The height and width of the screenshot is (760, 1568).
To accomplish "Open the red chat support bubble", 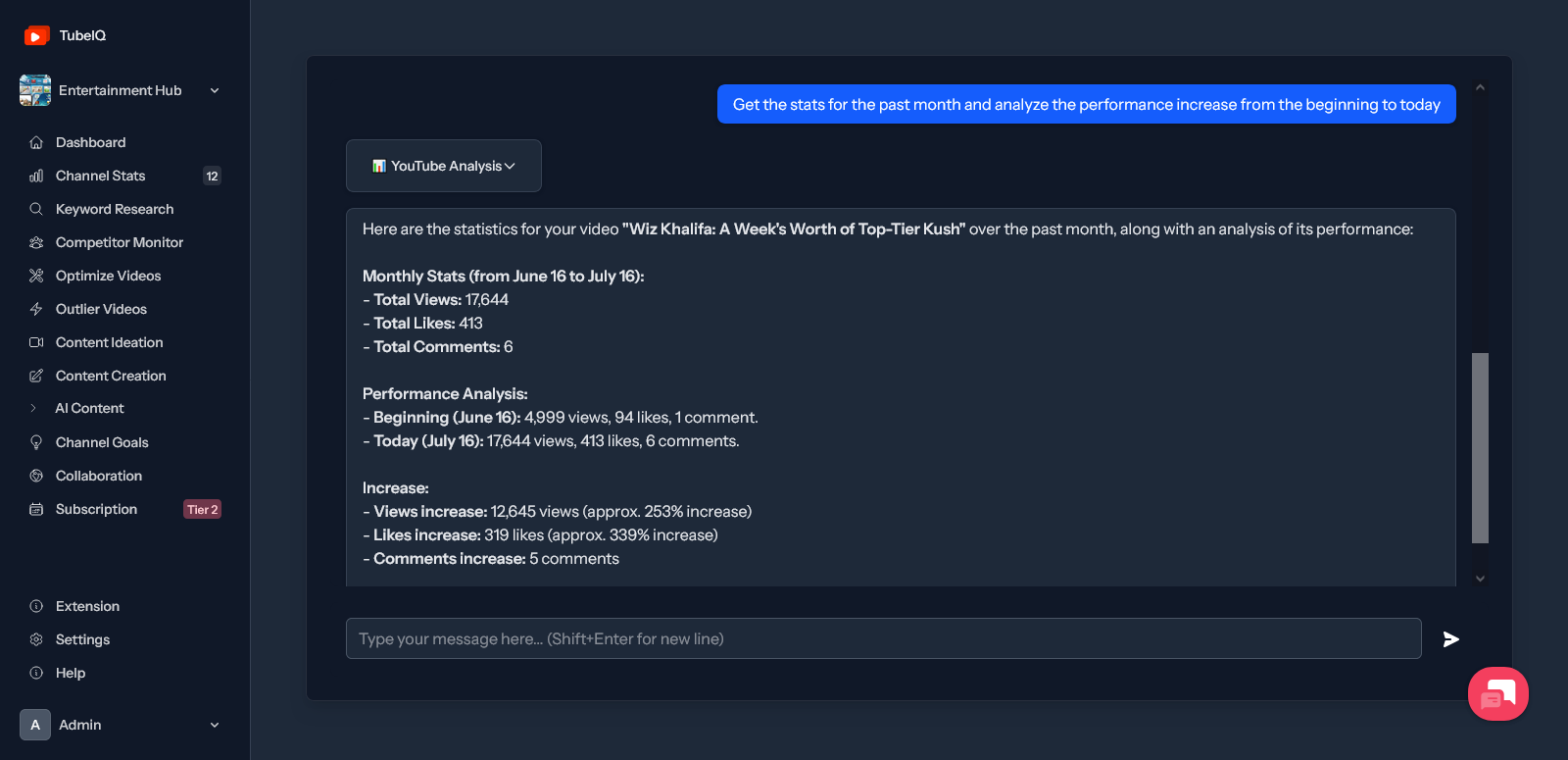I will pos(1498,693).
